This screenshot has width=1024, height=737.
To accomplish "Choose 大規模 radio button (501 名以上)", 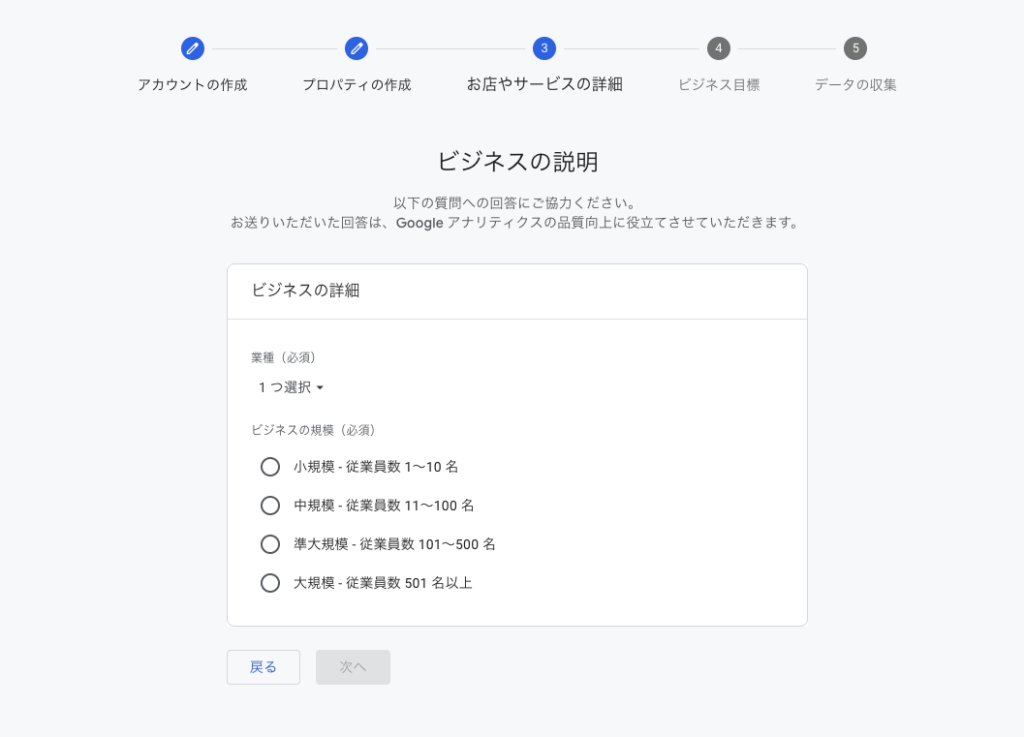I will 270,583.
